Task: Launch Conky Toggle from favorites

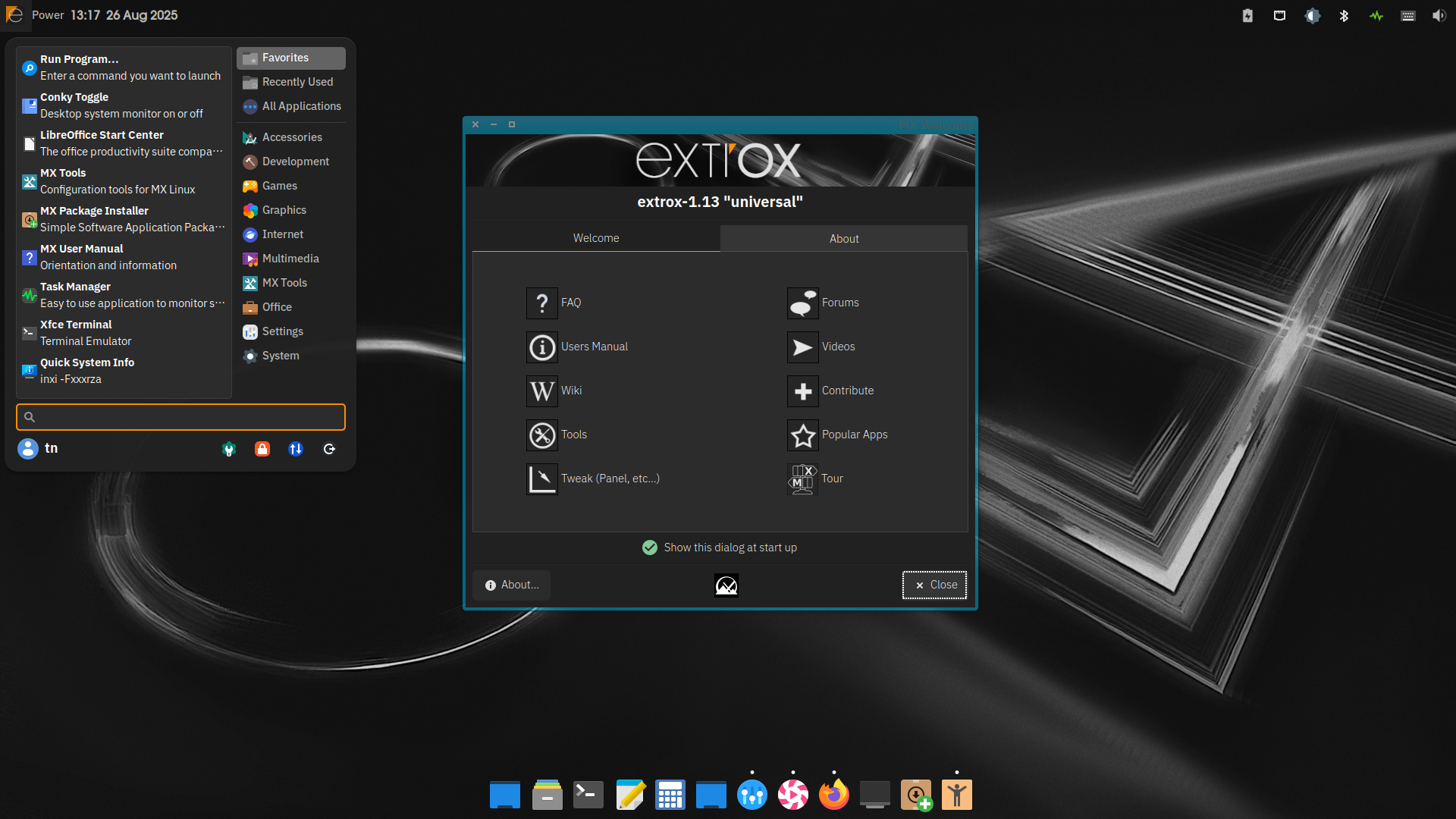Action: (x=124, y=105)
